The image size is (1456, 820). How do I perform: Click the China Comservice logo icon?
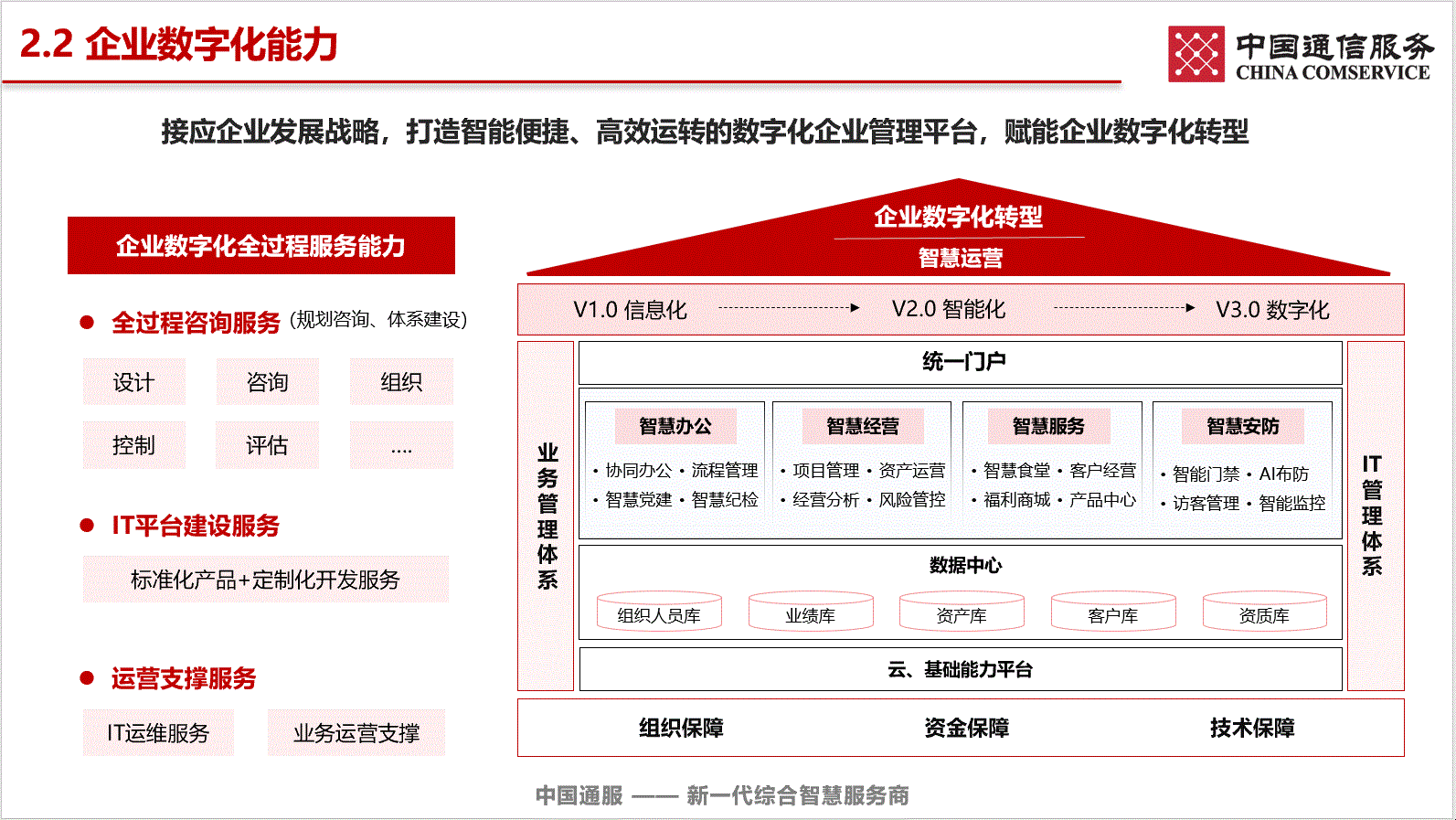(x=1196, y=54)
